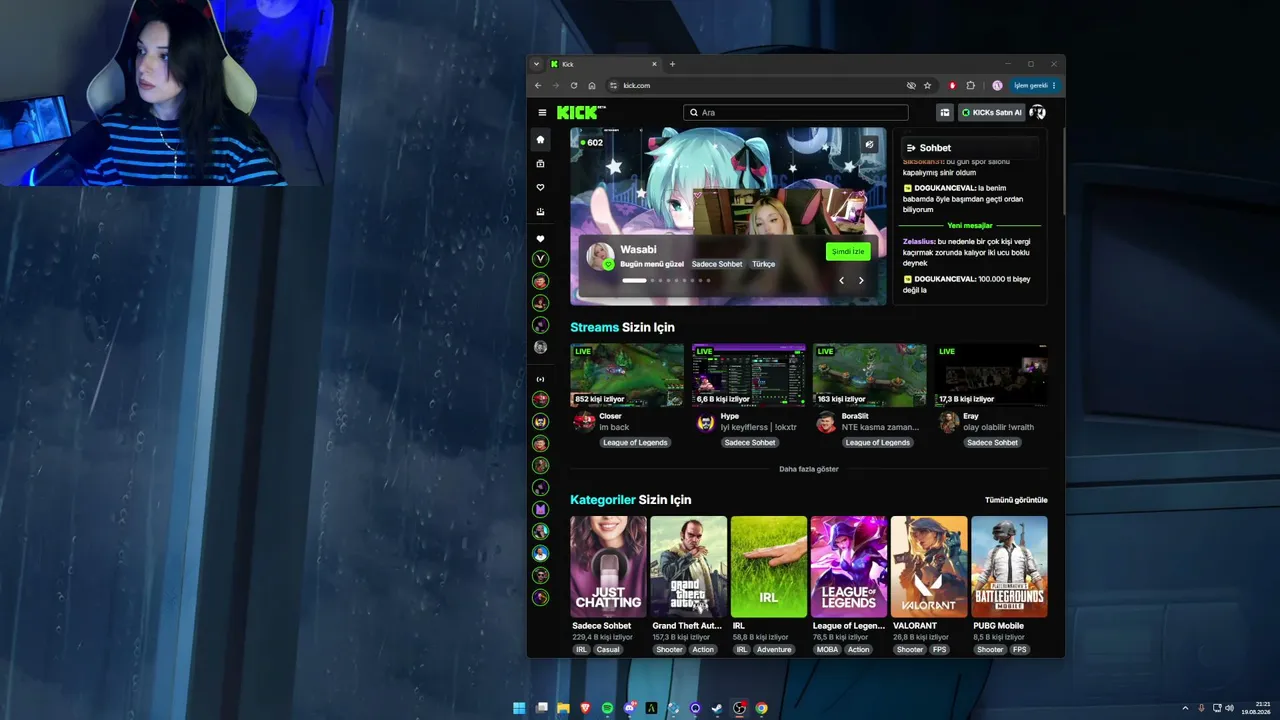Click the crossed-eye icon in address bar
Image resolution: width=1280 pixels, height=720 pixels.
(x=911, y=86)
